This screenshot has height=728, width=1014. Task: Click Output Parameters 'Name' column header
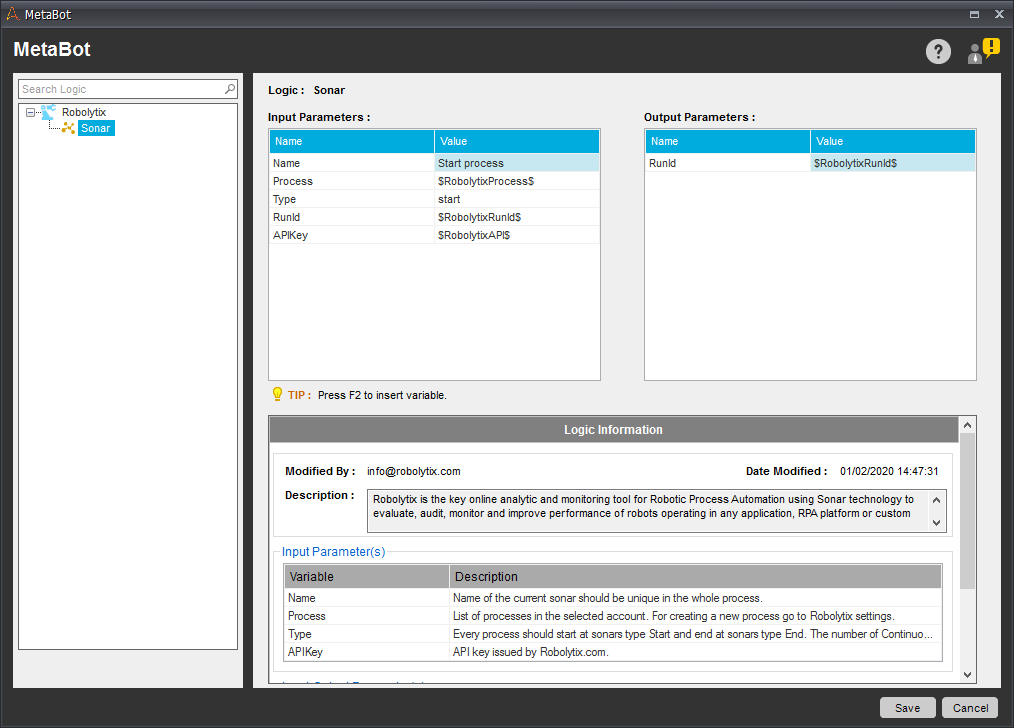click(x=728, y=141)
